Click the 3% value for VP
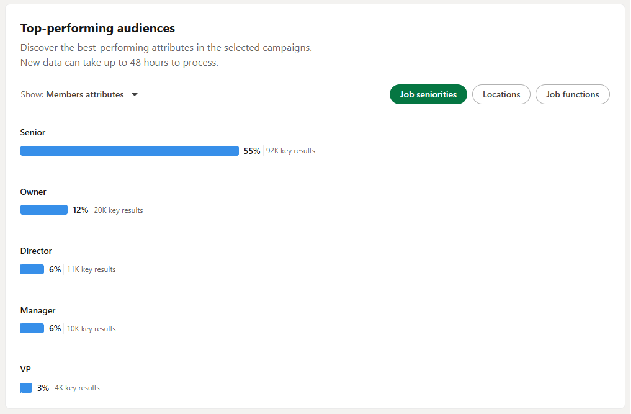 (x=43, y=387)
